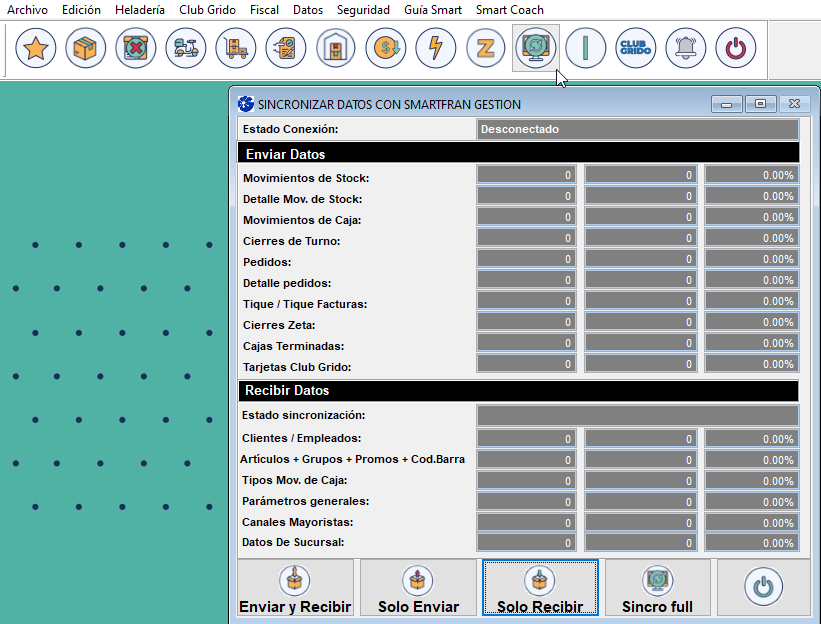This screenshot has height=624, width=821.
Task: Open the order checklist toolbar icon
Action: [285, 48]
